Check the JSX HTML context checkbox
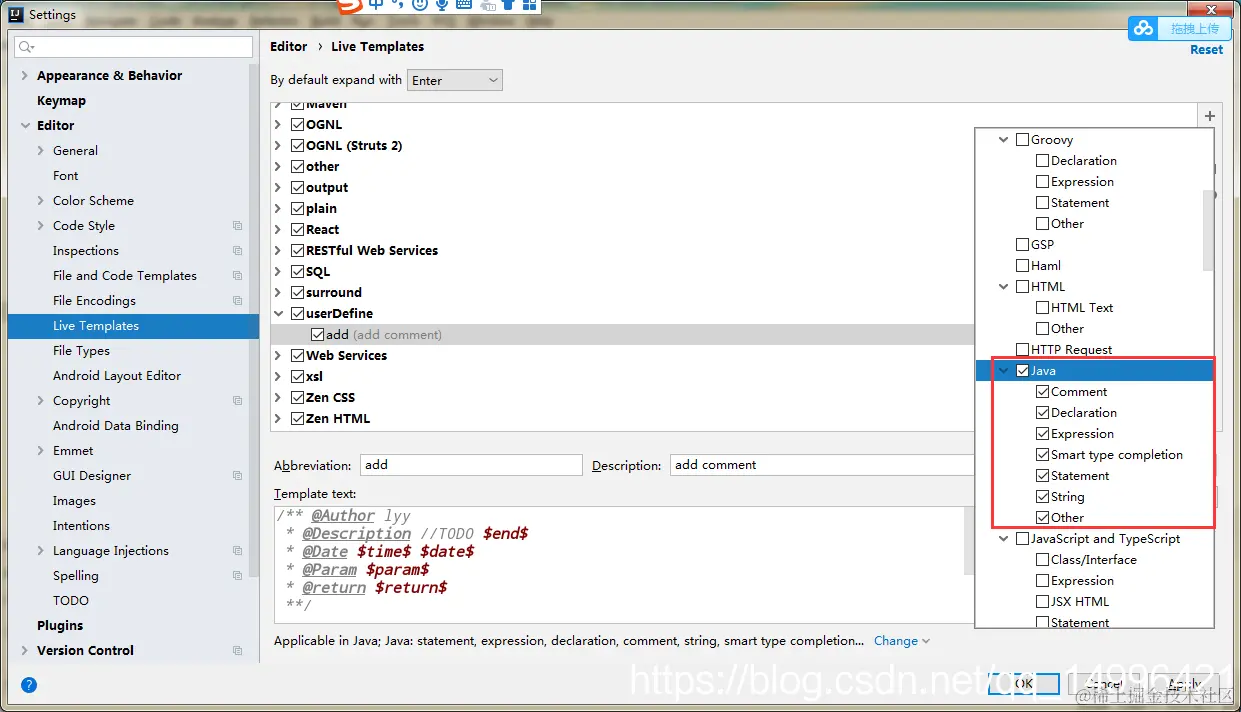This screenshot has height=712, width=1241. tap(1042, 602)
